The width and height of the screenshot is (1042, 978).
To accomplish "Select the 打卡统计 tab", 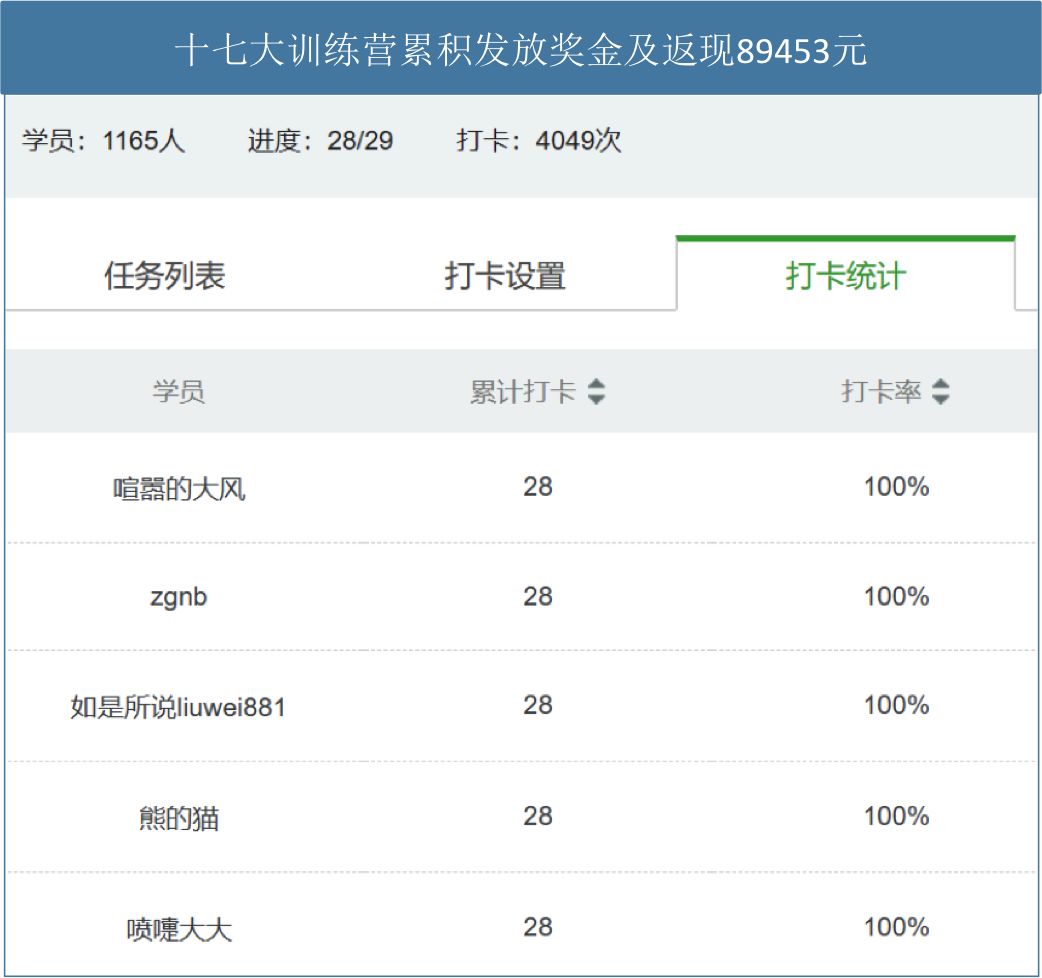I will coord(845,275).
